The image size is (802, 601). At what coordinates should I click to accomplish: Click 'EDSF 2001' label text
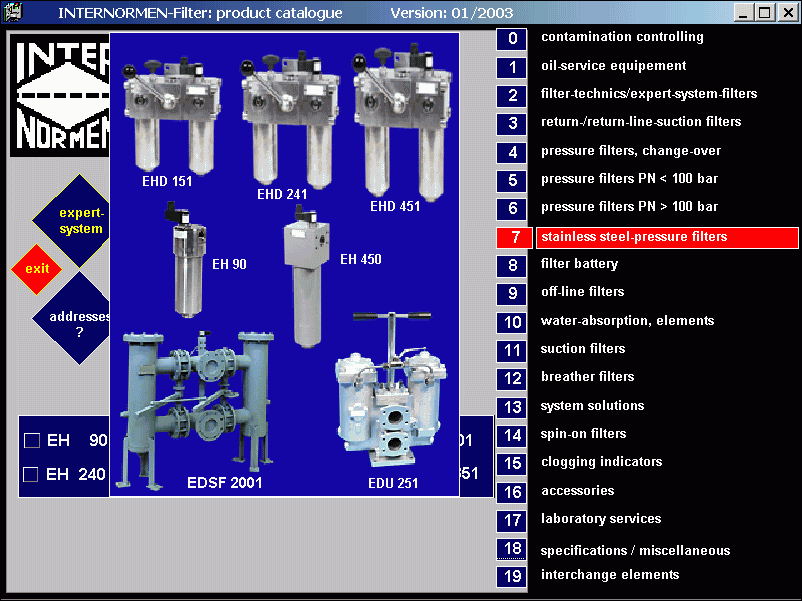(x=225, y=483)
